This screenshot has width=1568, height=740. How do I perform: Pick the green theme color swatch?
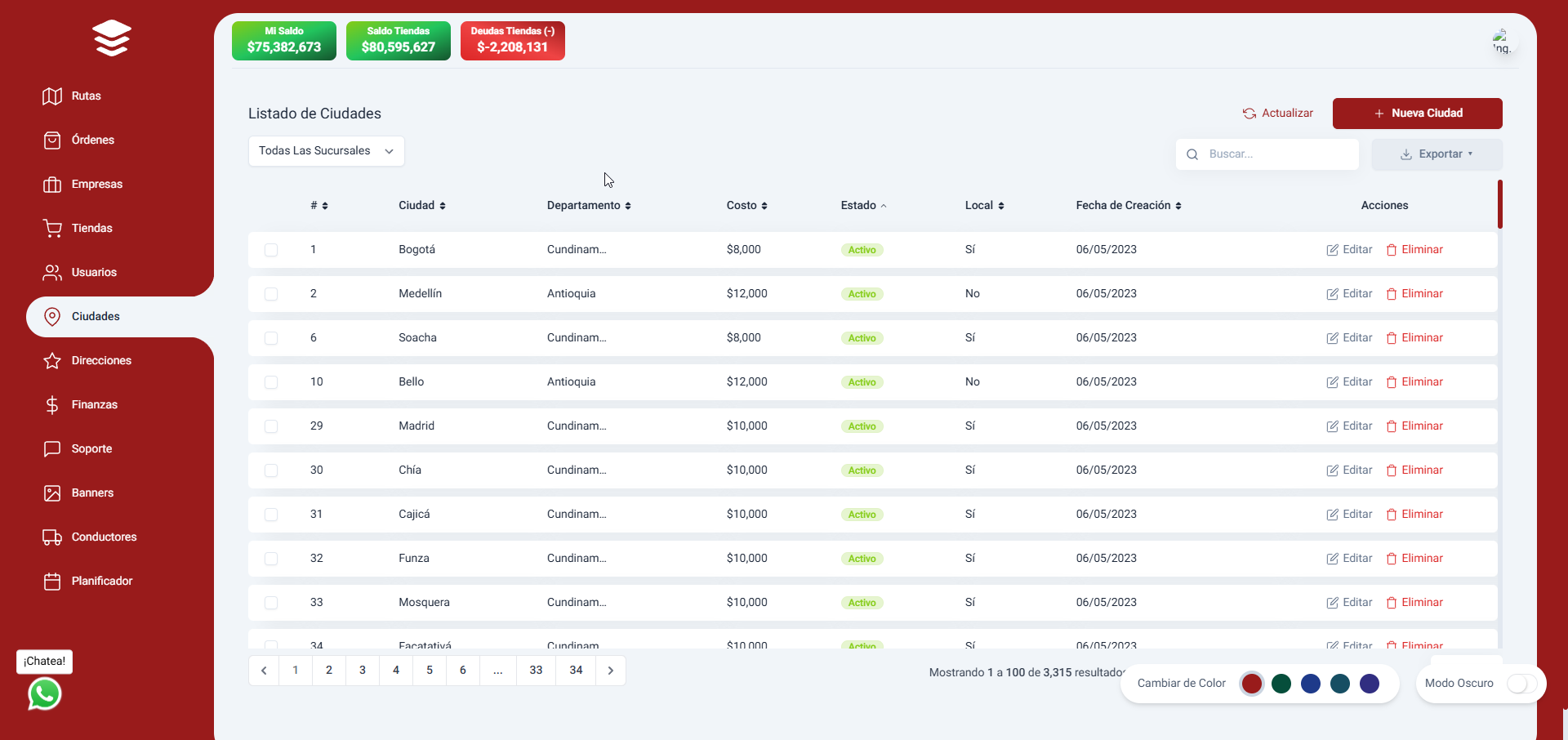tap(1281, 684)
